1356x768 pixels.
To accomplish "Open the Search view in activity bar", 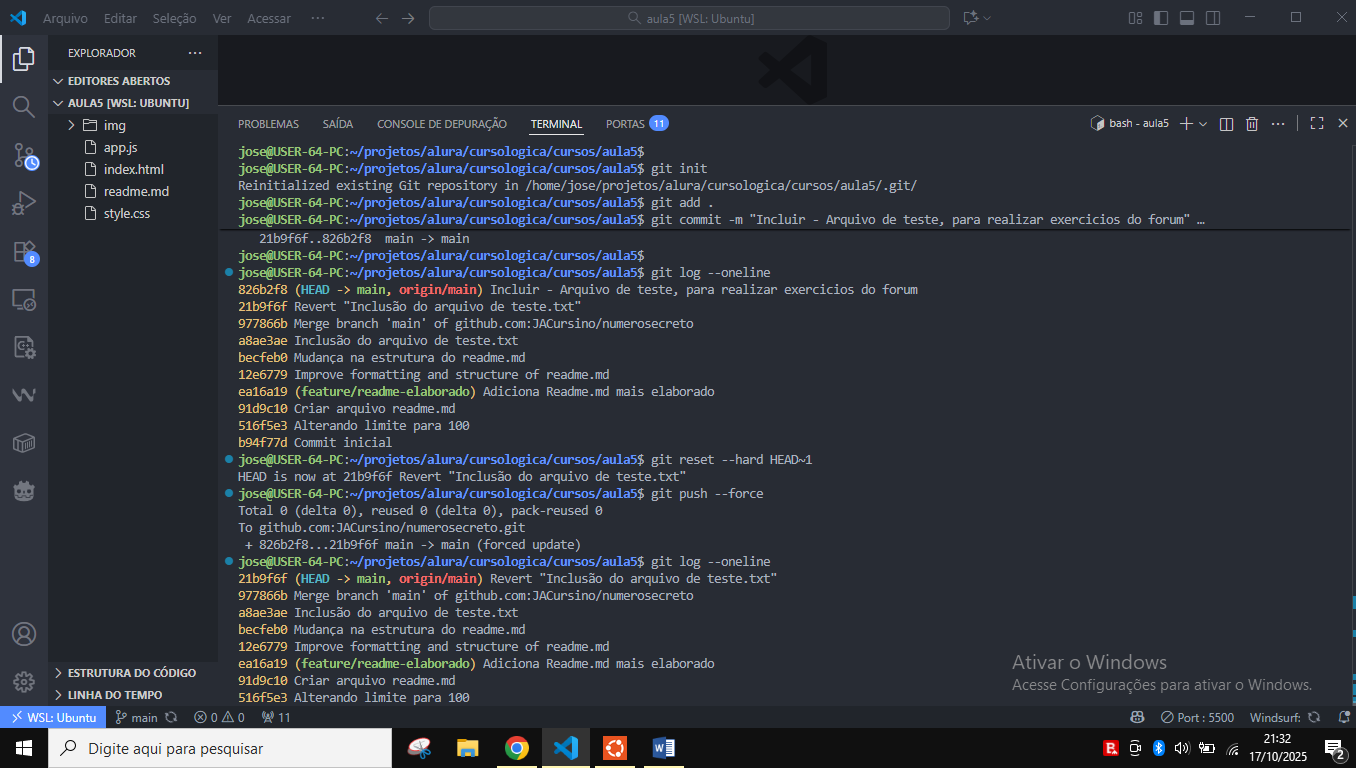I will [x=24, y=106].
